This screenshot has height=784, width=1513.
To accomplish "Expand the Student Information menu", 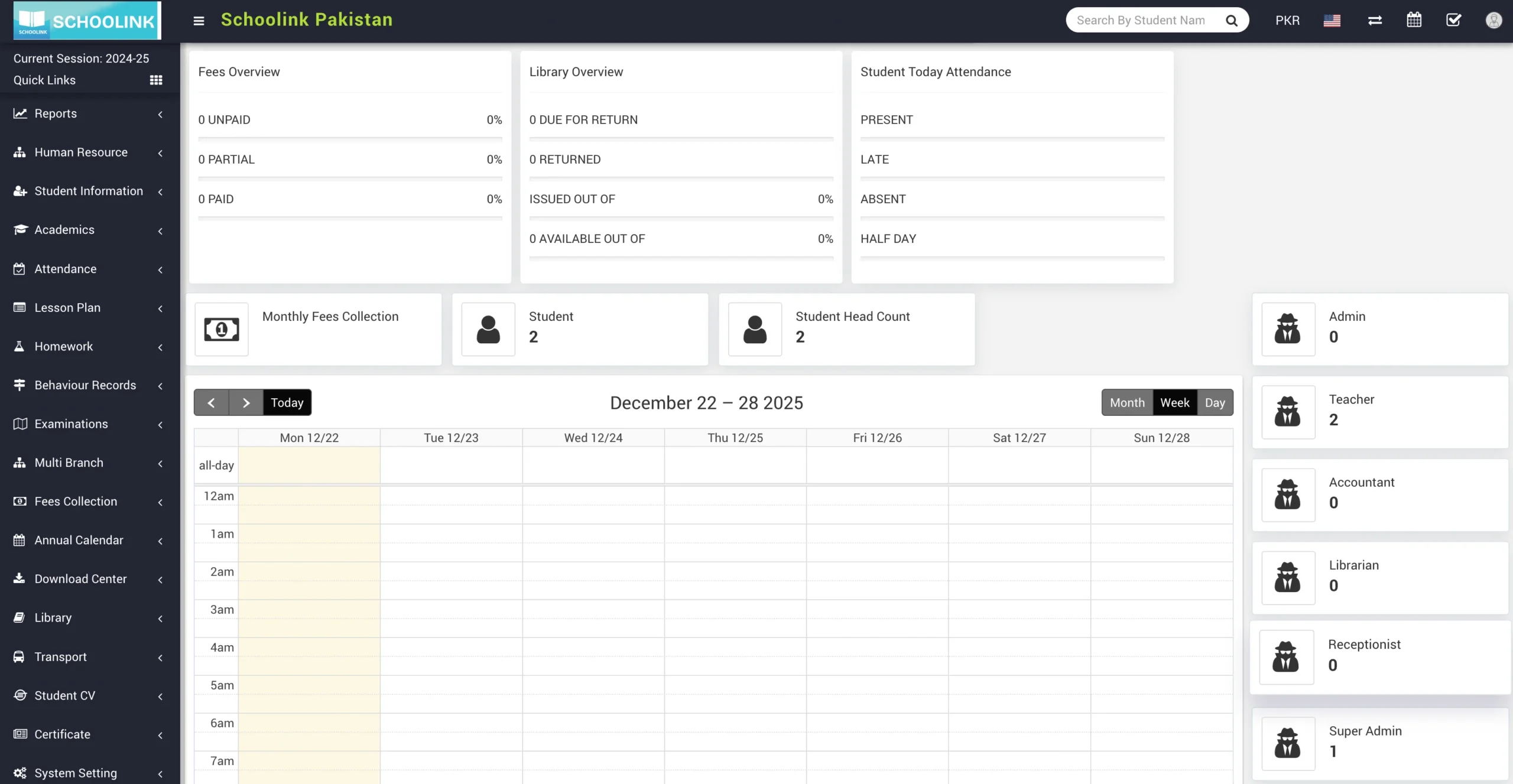I will tap(89, 191).
